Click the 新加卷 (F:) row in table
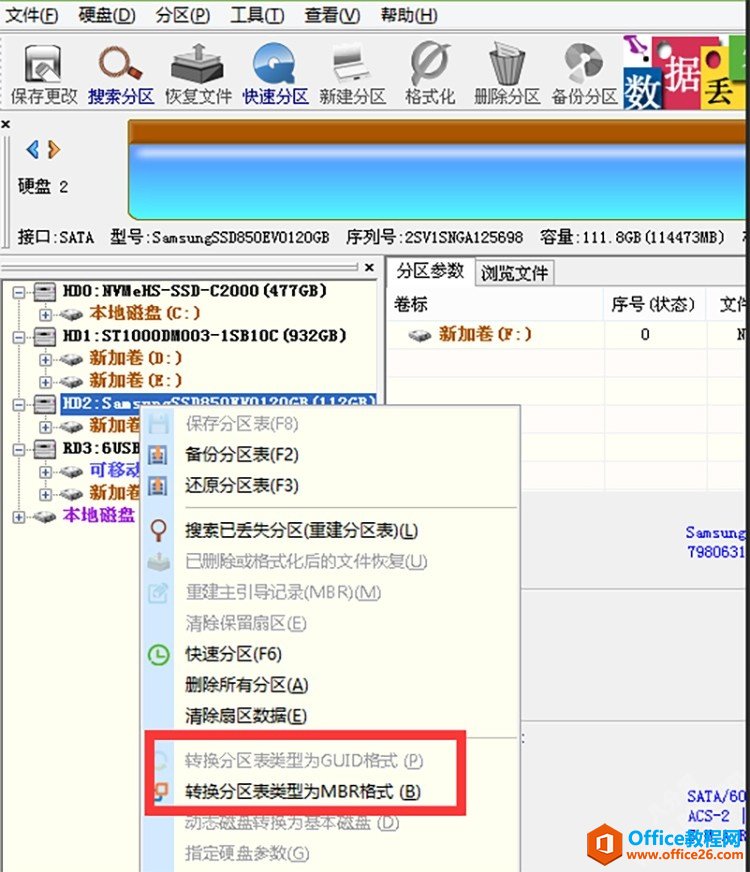Image resolution: width=750 pixels, height=872 pixels. 566,334
